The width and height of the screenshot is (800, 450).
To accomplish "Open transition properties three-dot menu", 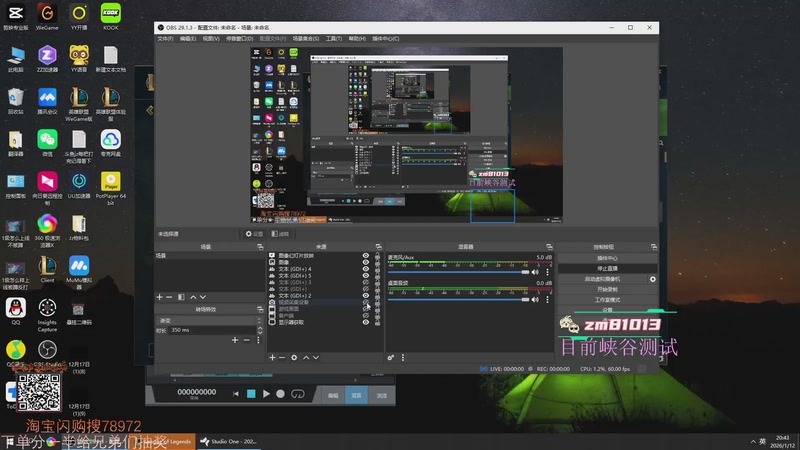I will coord(258,340).
